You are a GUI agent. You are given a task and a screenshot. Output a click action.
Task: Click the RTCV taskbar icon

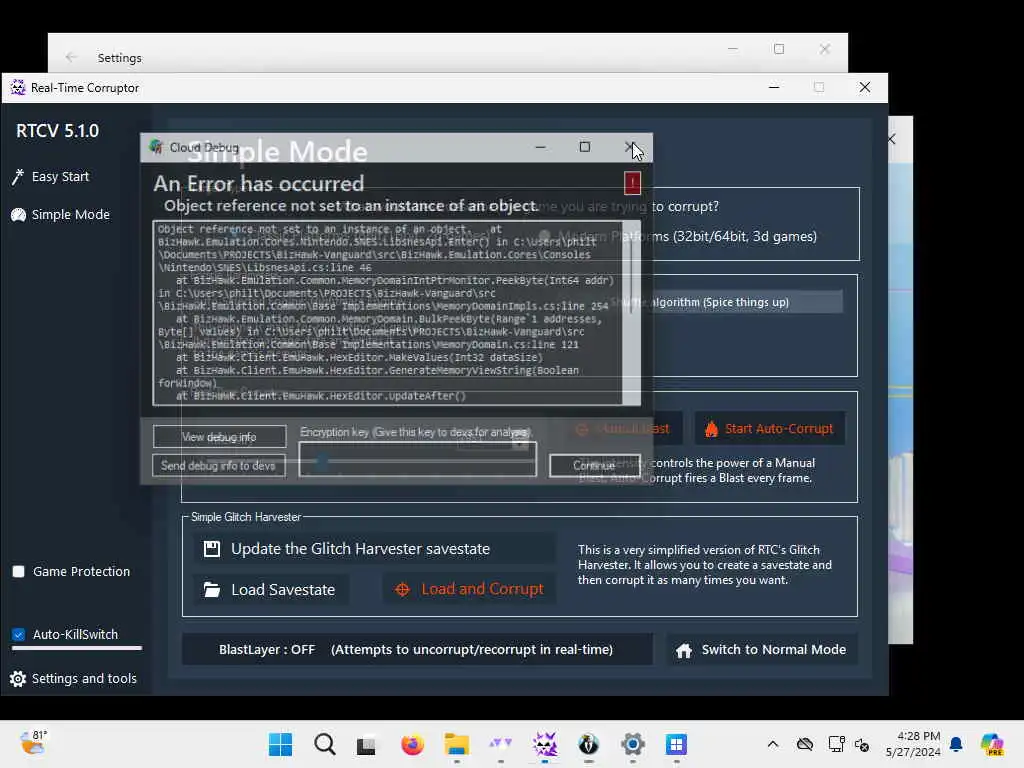pos(545,744)
